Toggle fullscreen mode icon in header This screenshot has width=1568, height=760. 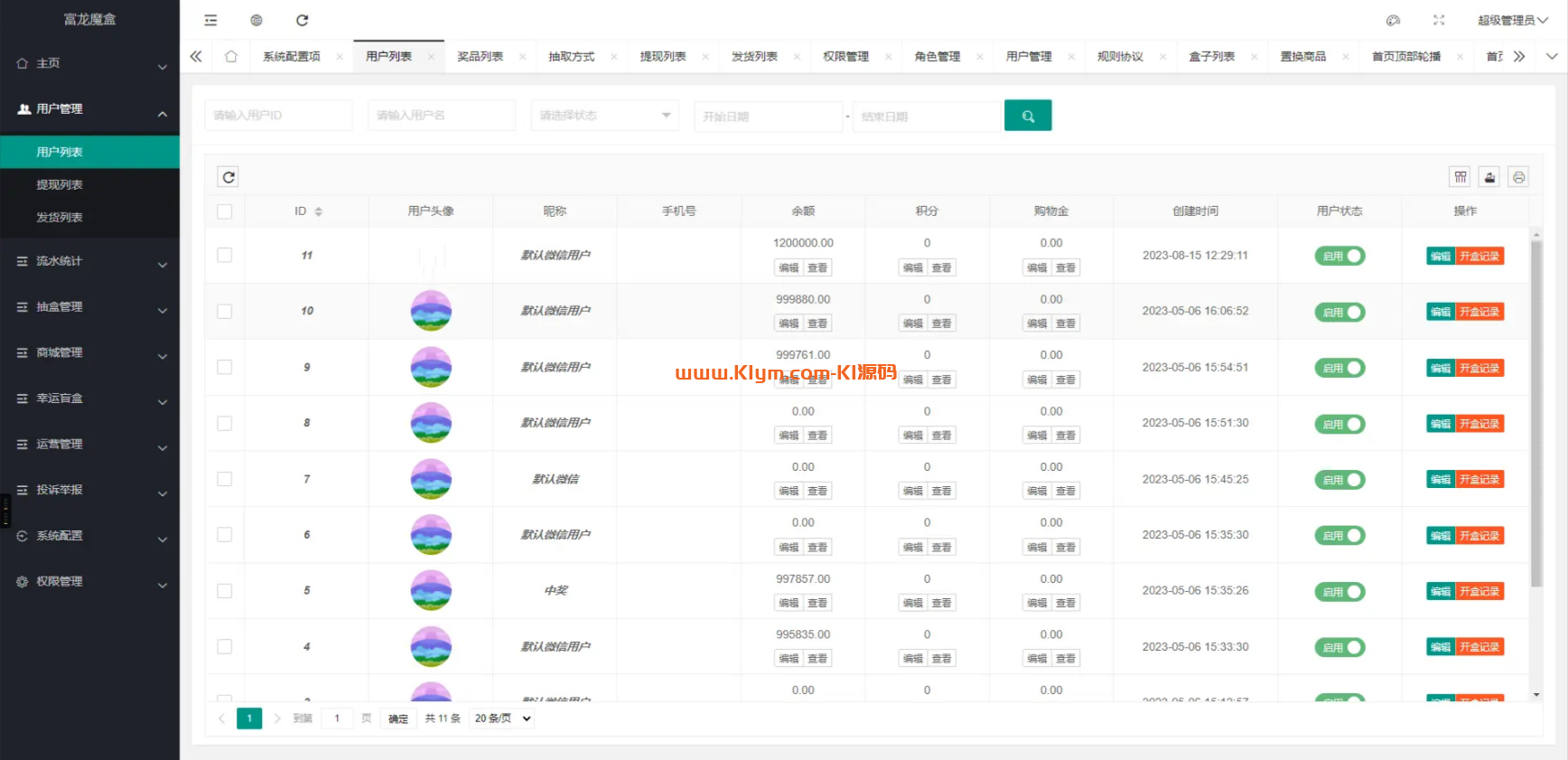(1439, 20)
